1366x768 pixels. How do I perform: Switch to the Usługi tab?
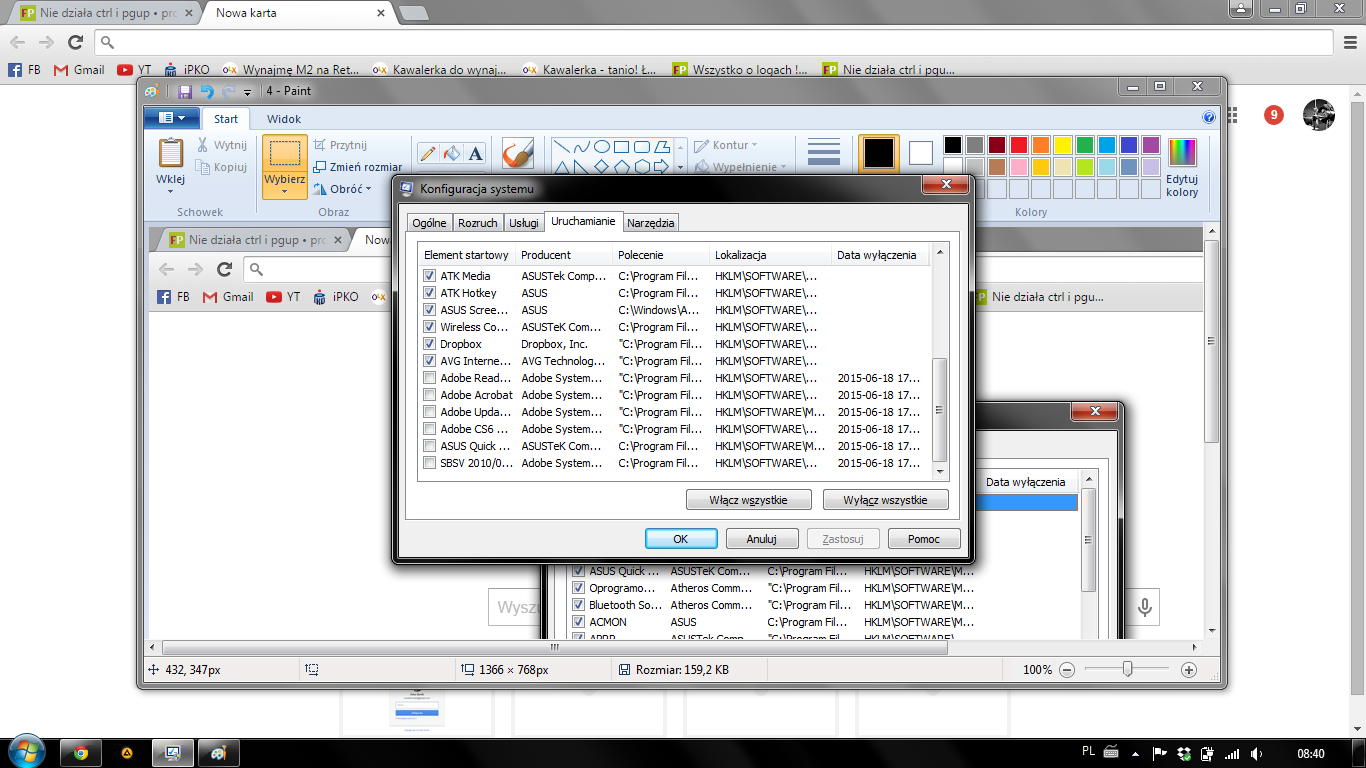point(523,223)
